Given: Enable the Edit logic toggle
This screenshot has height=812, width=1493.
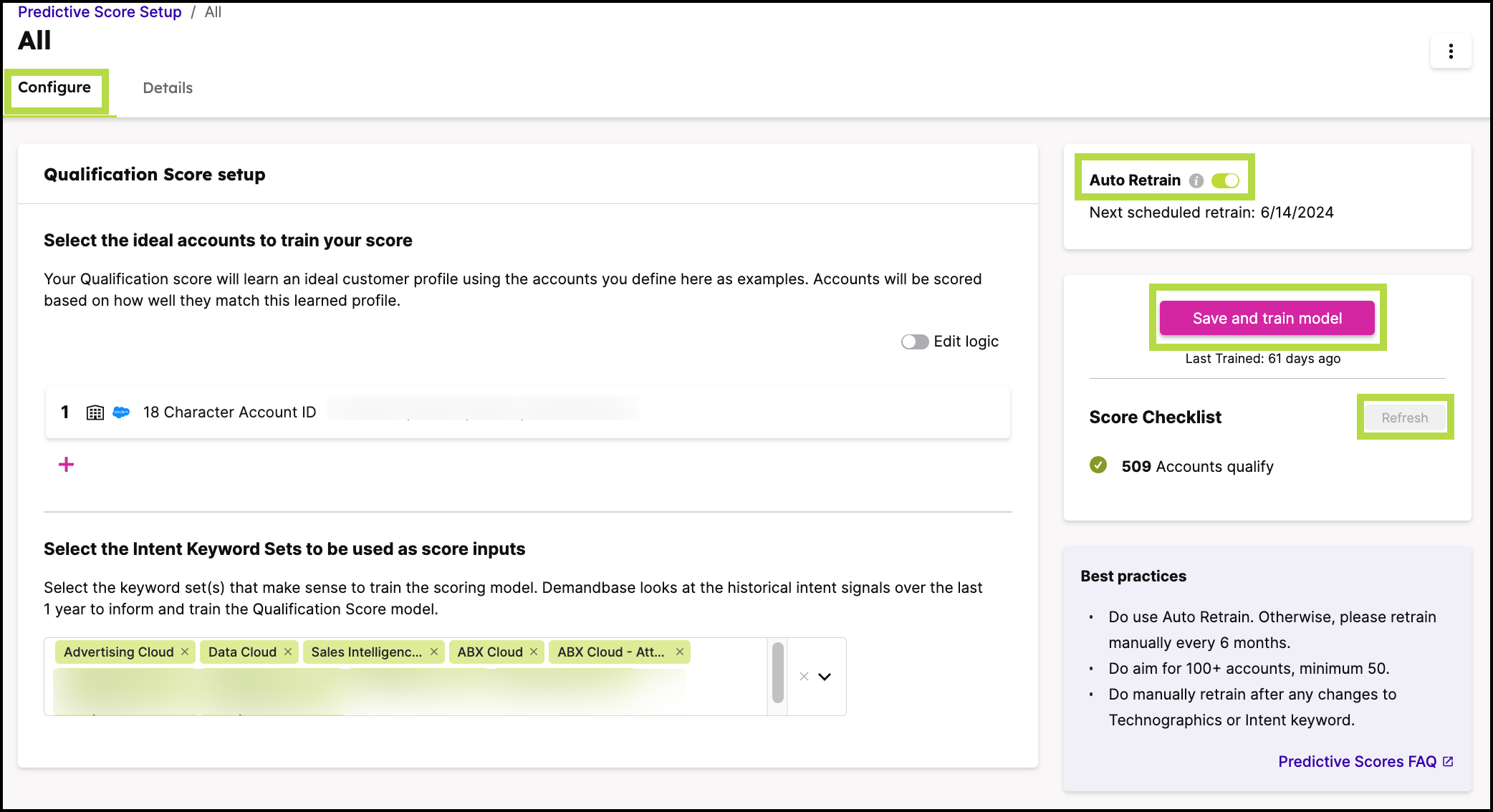Looking at the screenshot, I should click(x=914, y=342).
